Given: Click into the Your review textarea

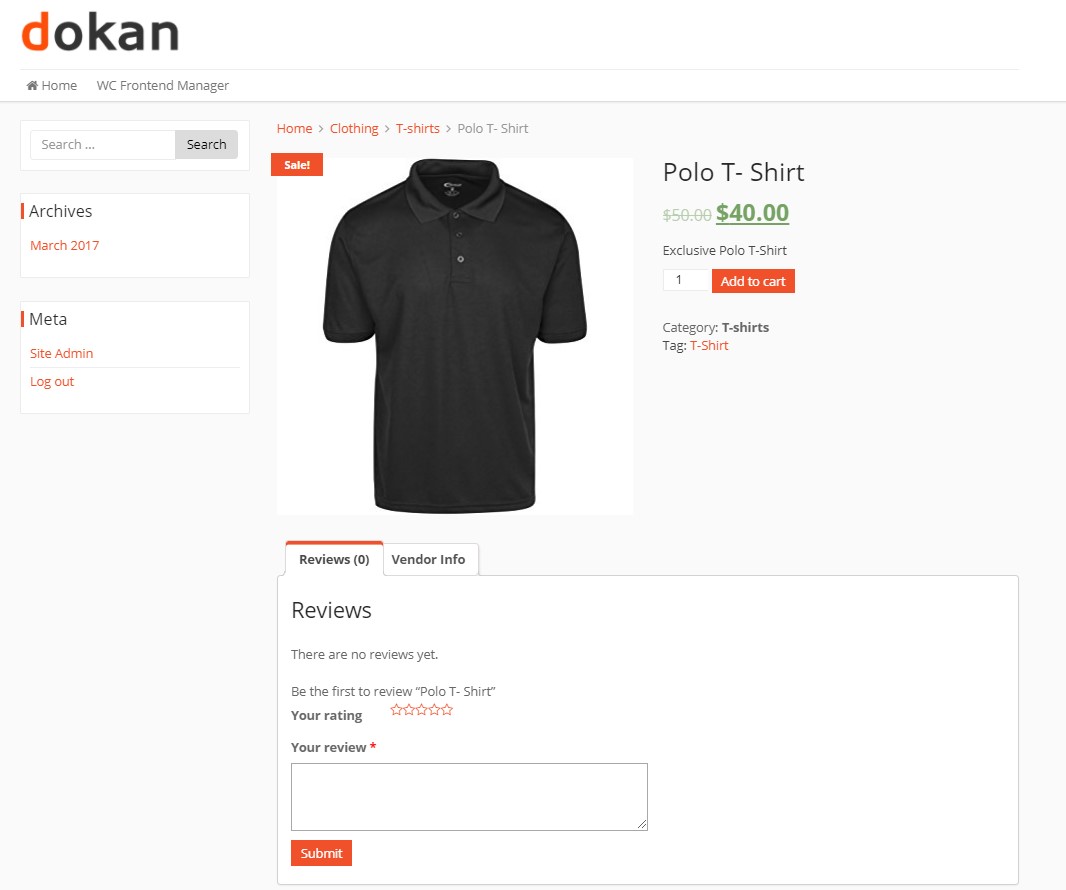Looking at the screenshot, I should 469,797.
